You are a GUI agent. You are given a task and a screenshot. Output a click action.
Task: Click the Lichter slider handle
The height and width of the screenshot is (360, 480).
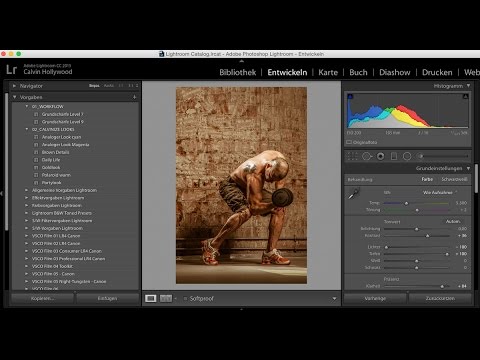[386, 247]
